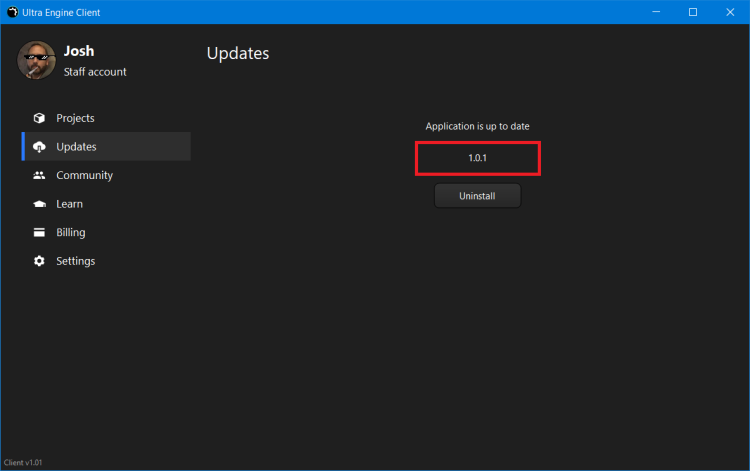
Task: Click the Learn graduation cap icon
Action: 39,204
